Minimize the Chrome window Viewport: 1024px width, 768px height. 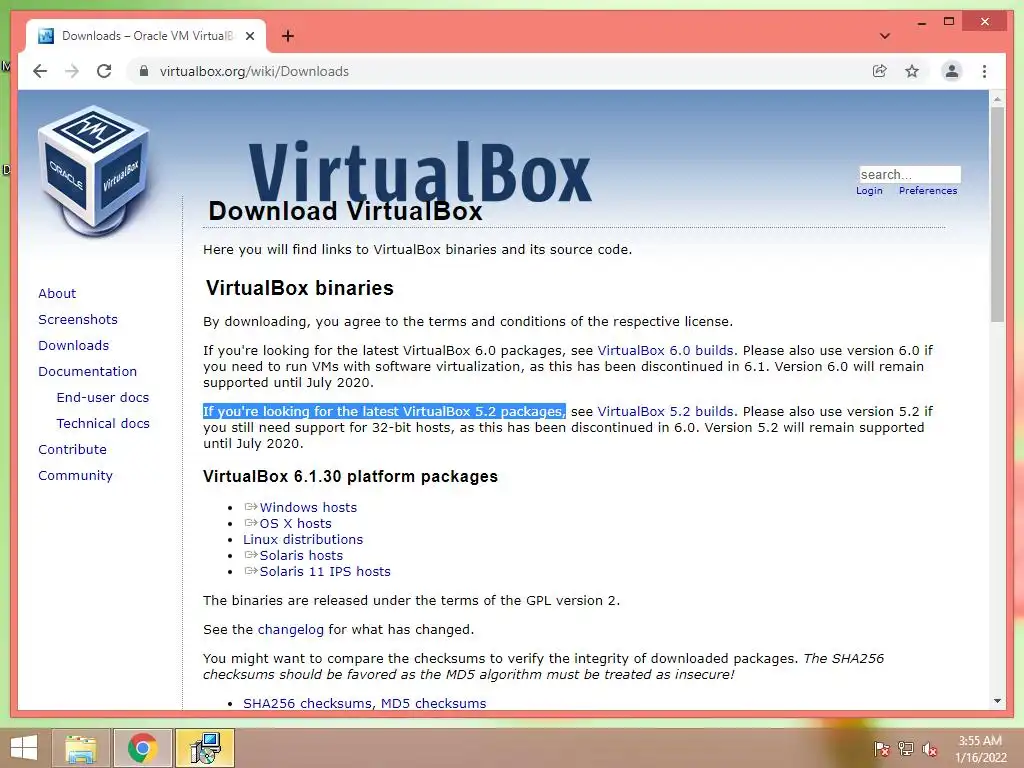pos(921,22)
